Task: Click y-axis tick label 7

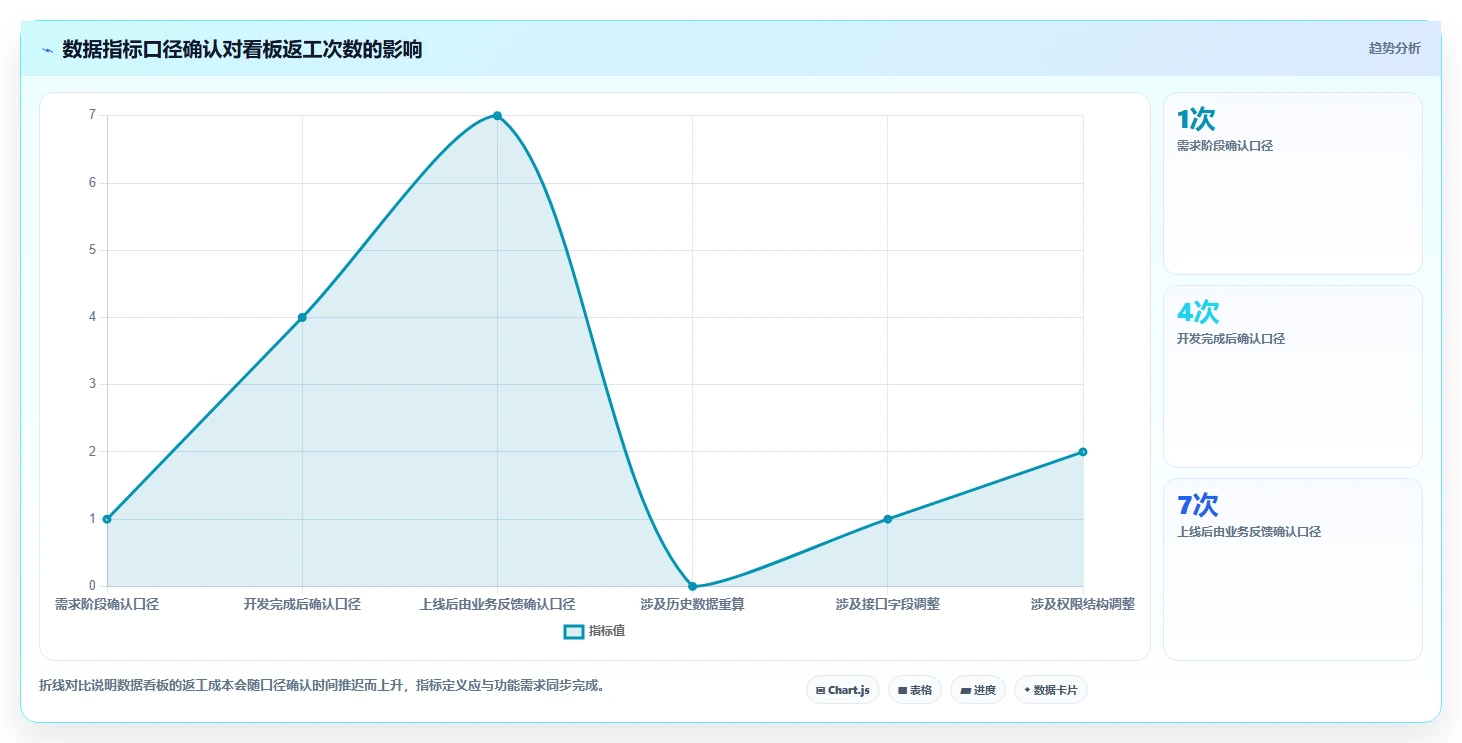Action: (x=92, y=115)
